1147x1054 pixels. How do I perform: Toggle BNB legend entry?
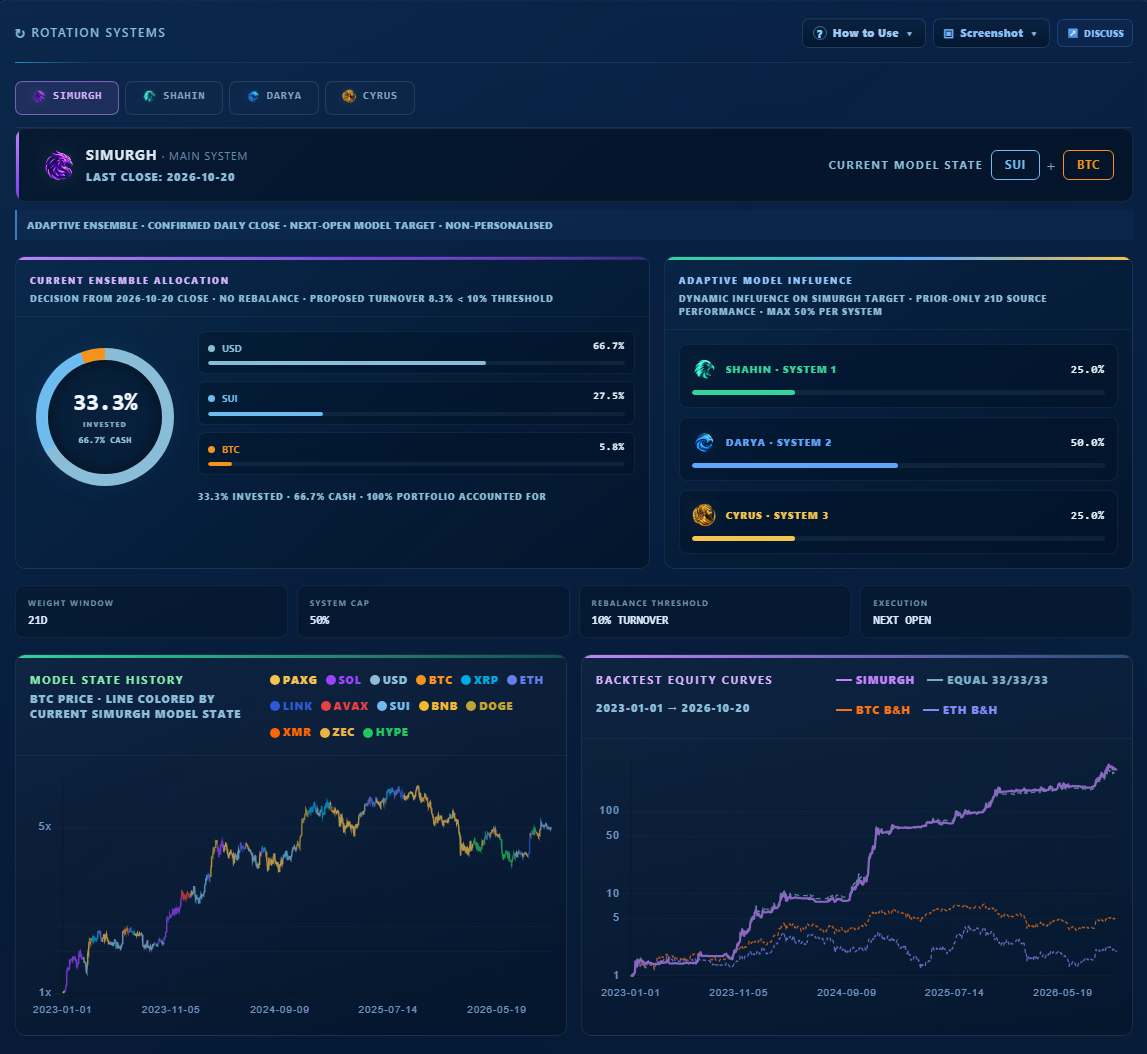coord(438,707)
